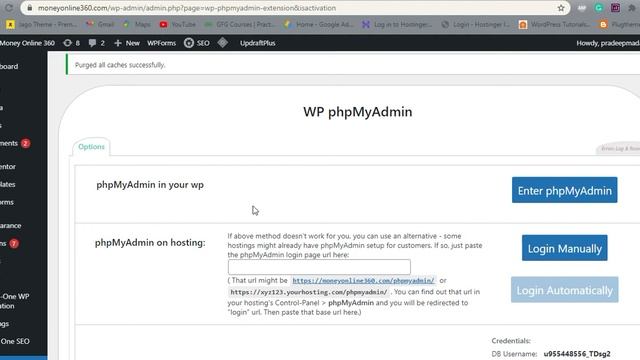Reload the page with the browser refresh icon
This screenshot has height=360, width=640.
(x=9, y=8)
